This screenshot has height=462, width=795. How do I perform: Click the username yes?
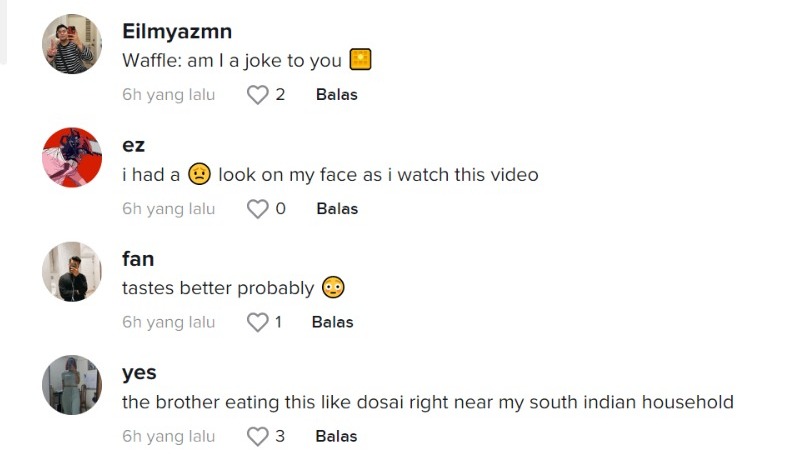[139, 373]
